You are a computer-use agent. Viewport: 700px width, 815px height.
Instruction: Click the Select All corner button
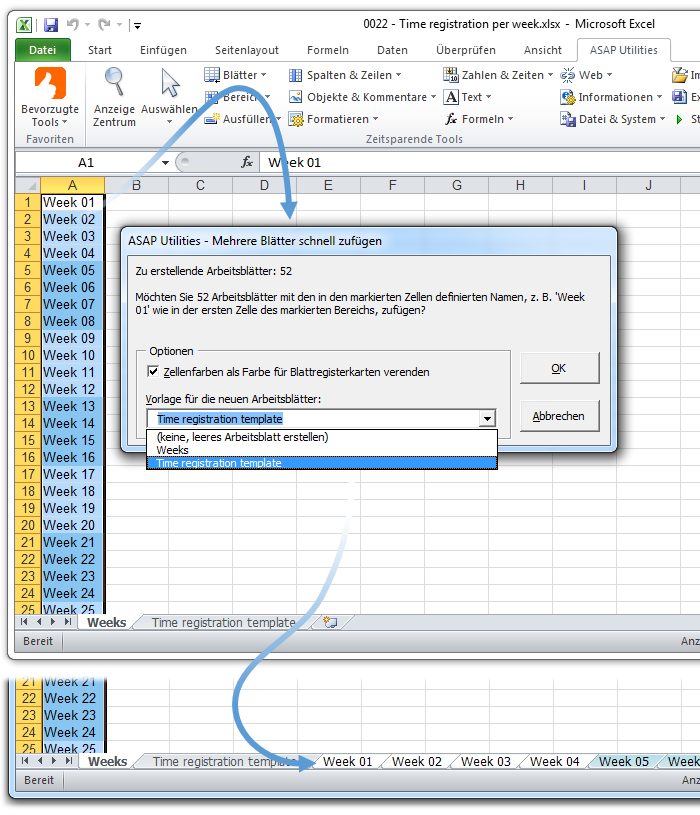pos(28,186)
